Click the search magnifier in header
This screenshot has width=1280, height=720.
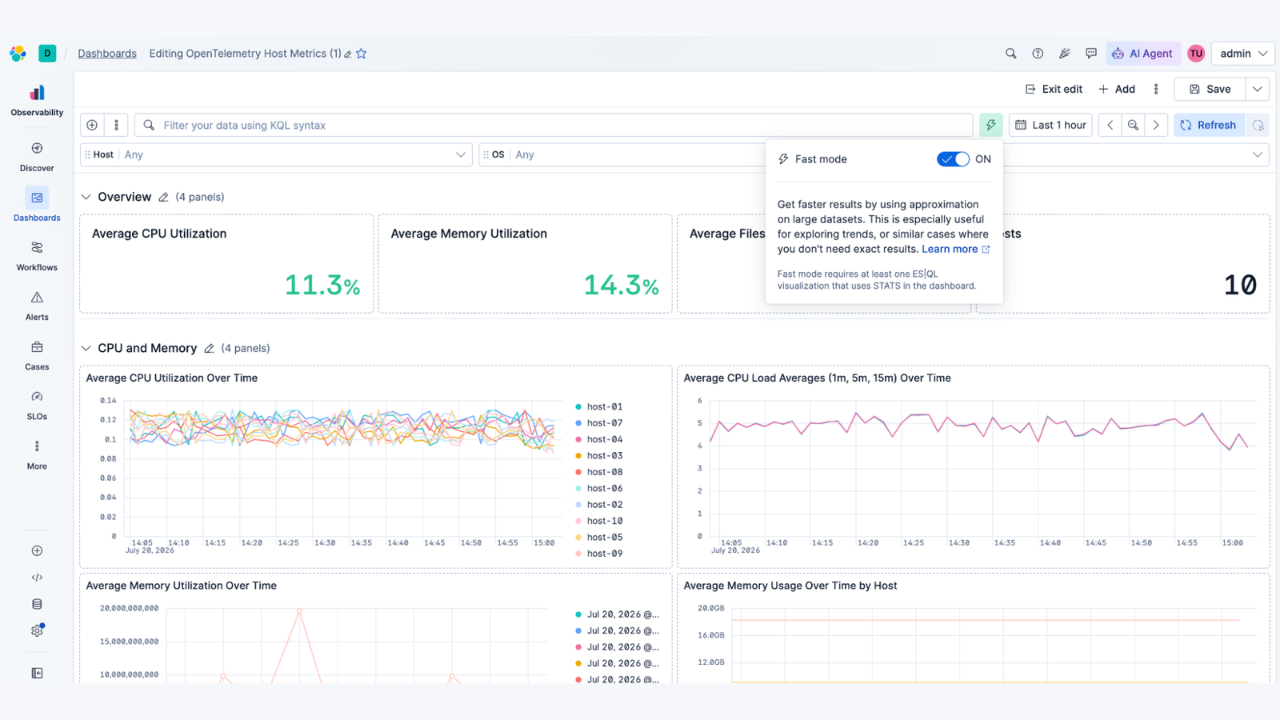click(1011, 54)
